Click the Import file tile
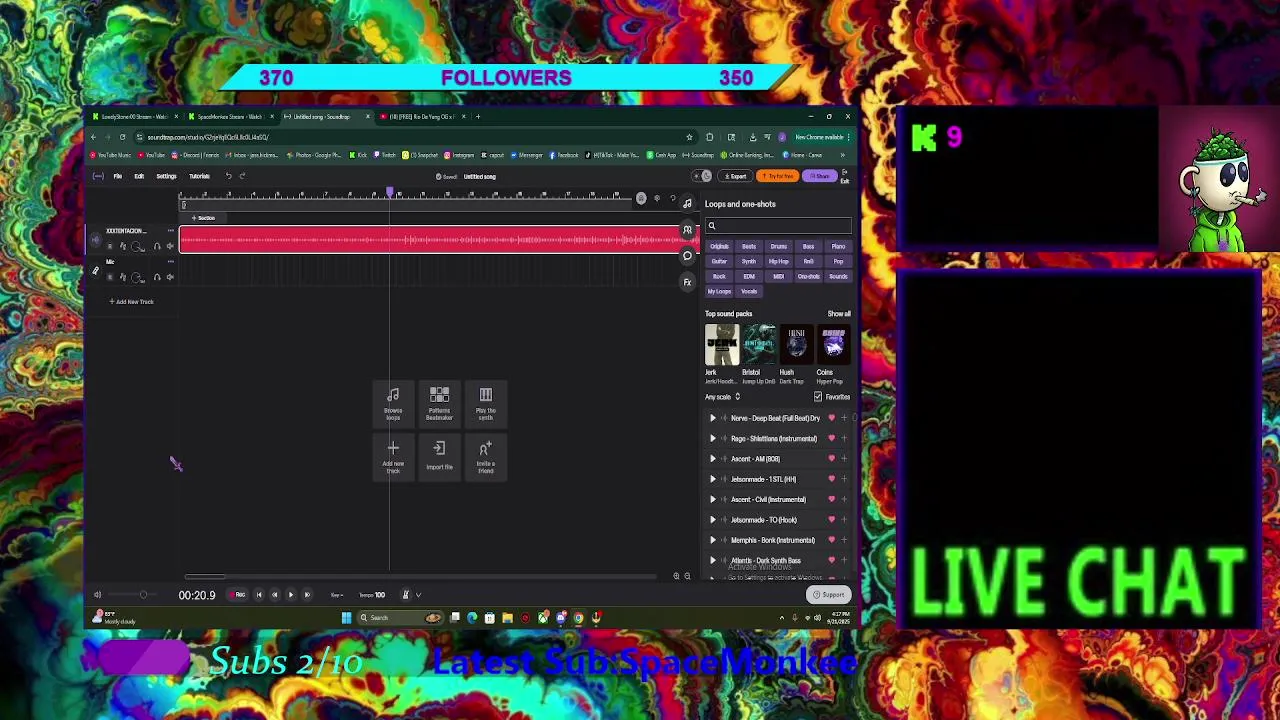Viewport: 1280px width, 720px height. click(x=439, y=458)
